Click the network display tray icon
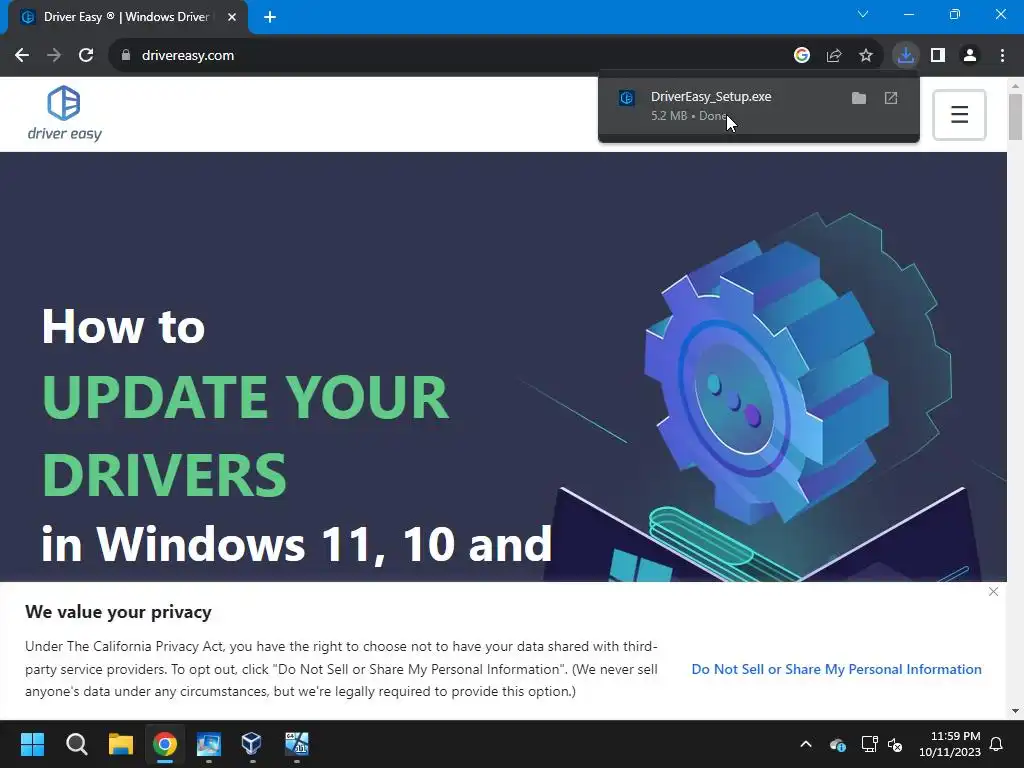 click(x=869, y=744)
